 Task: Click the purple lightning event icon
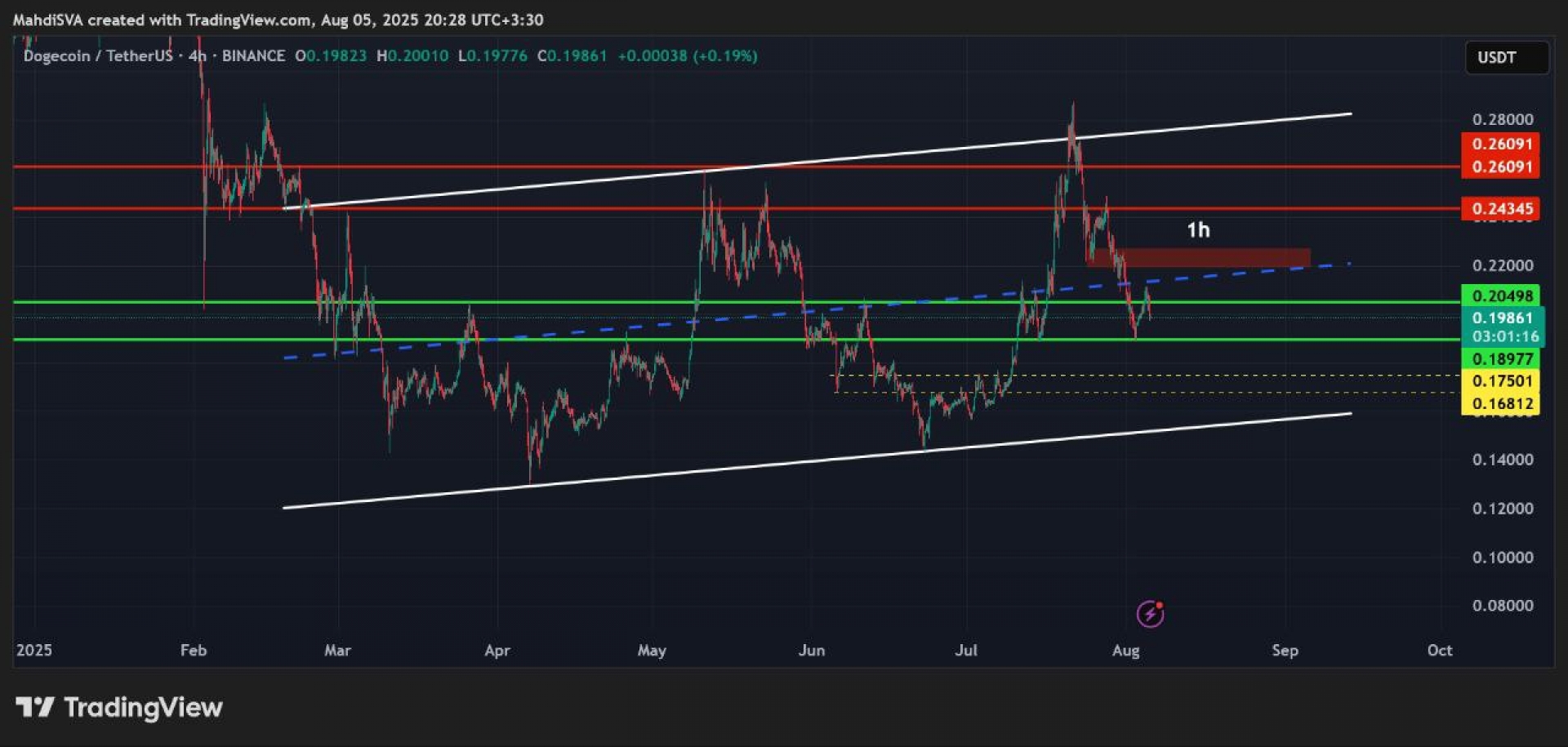pos(1150,613)
